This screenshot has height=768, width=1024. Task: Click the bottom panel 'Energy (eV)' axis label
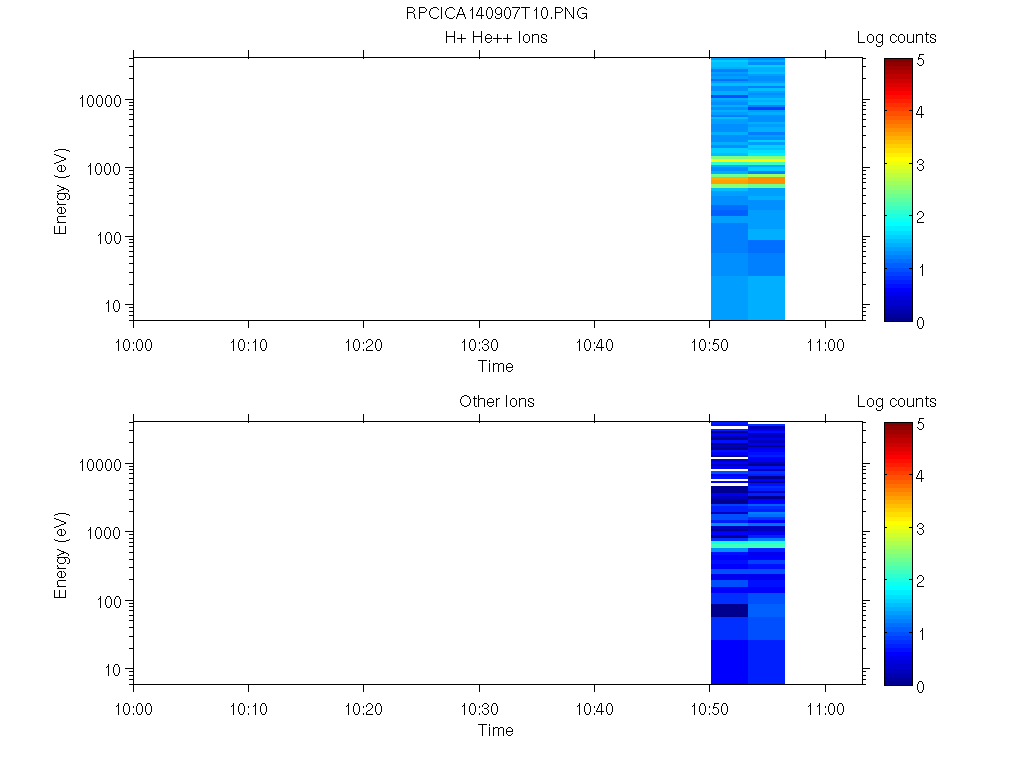click(61, 556)
